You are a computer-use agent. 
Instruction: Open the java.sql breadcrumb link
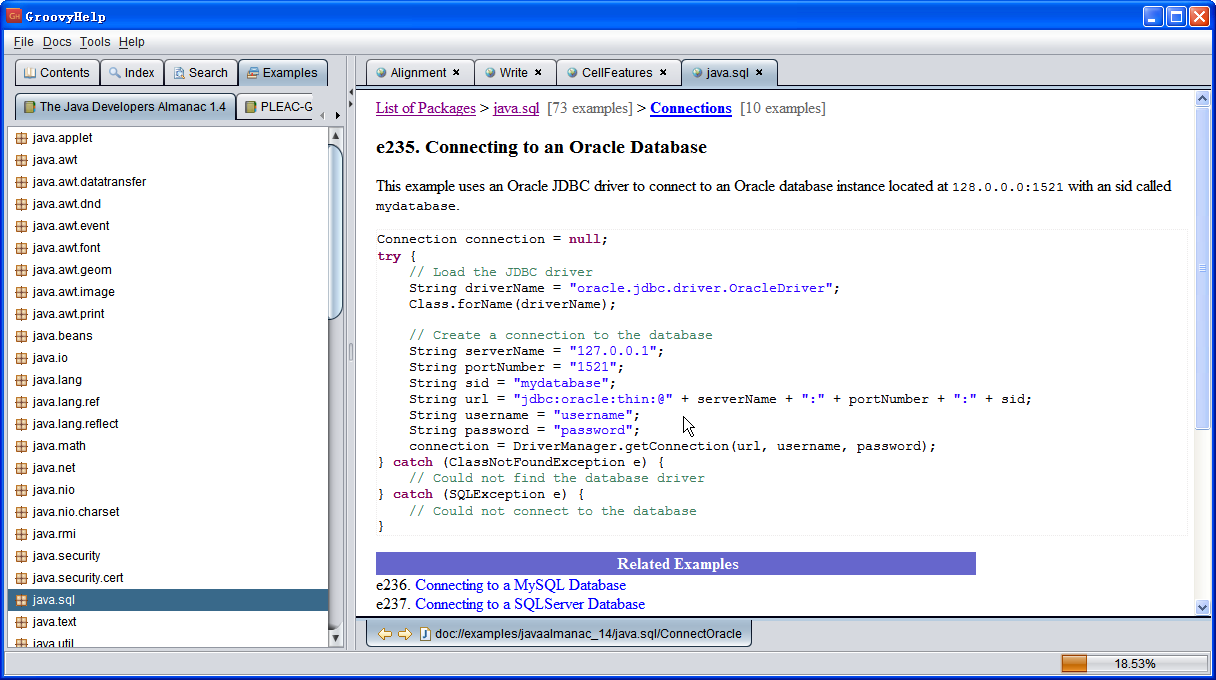[x=517, y=108]
